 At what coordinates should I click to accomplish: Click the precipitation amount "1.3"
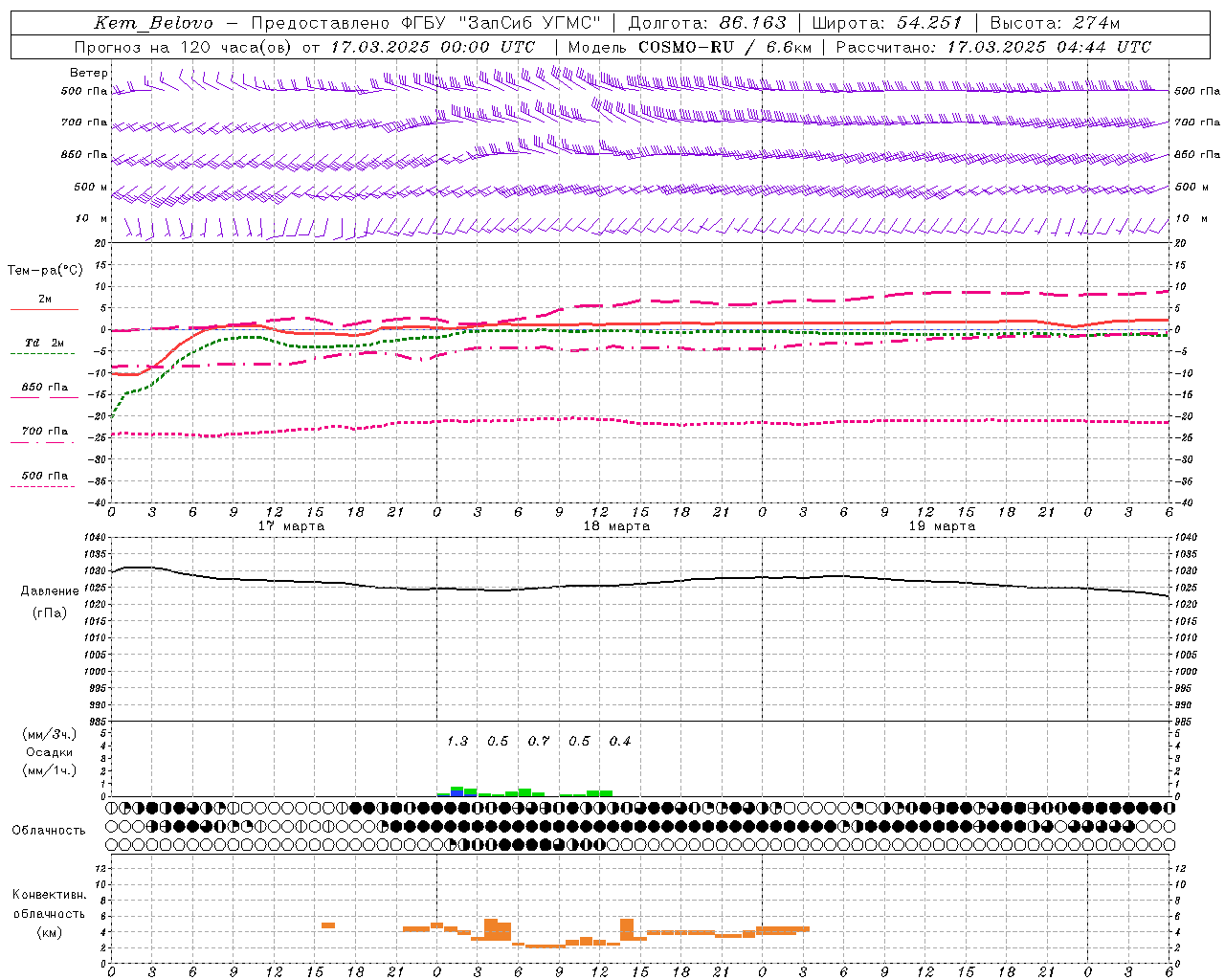click(457, 742)
